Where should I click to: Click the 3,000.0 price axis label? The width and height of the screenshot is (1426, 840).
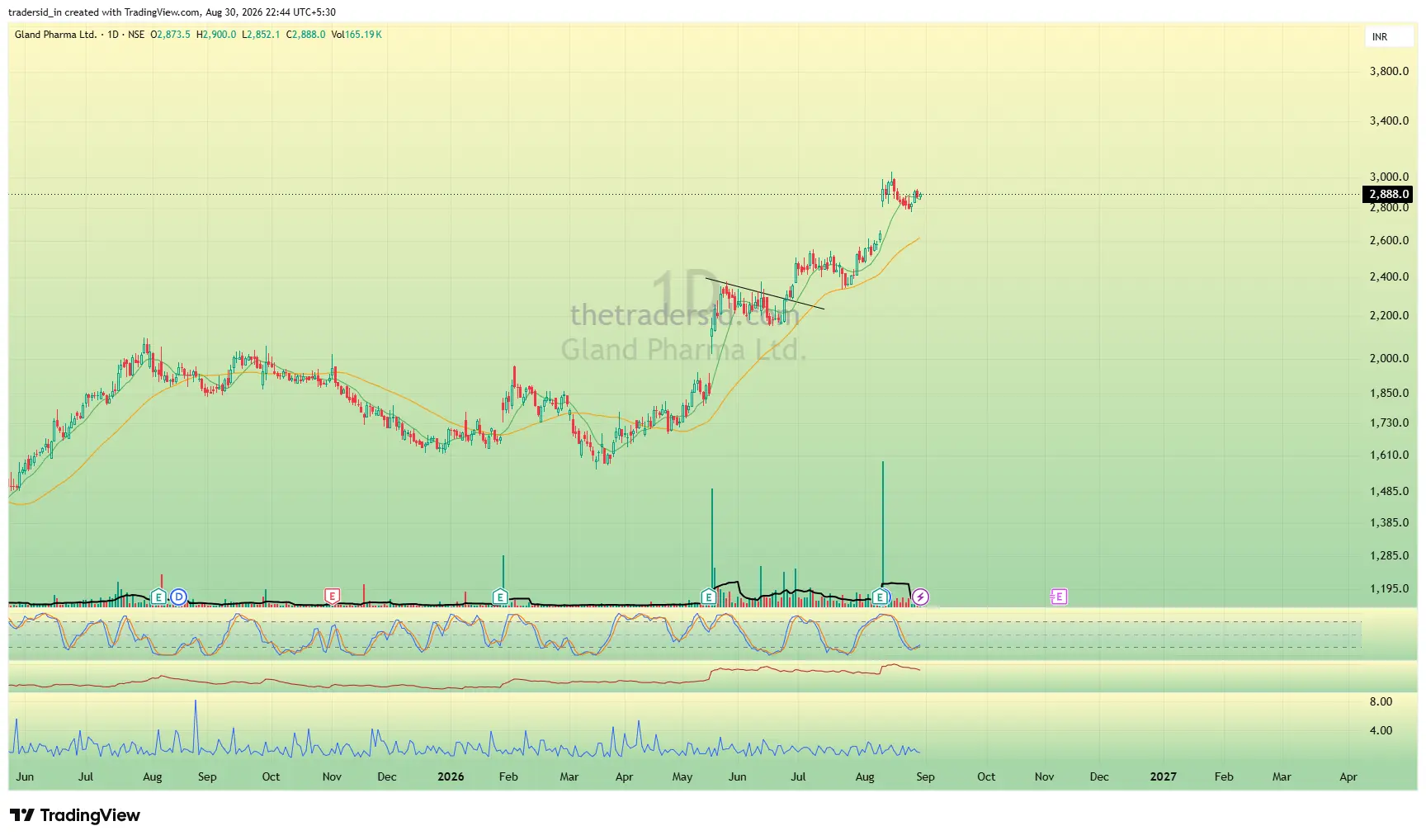(1389, 177)
